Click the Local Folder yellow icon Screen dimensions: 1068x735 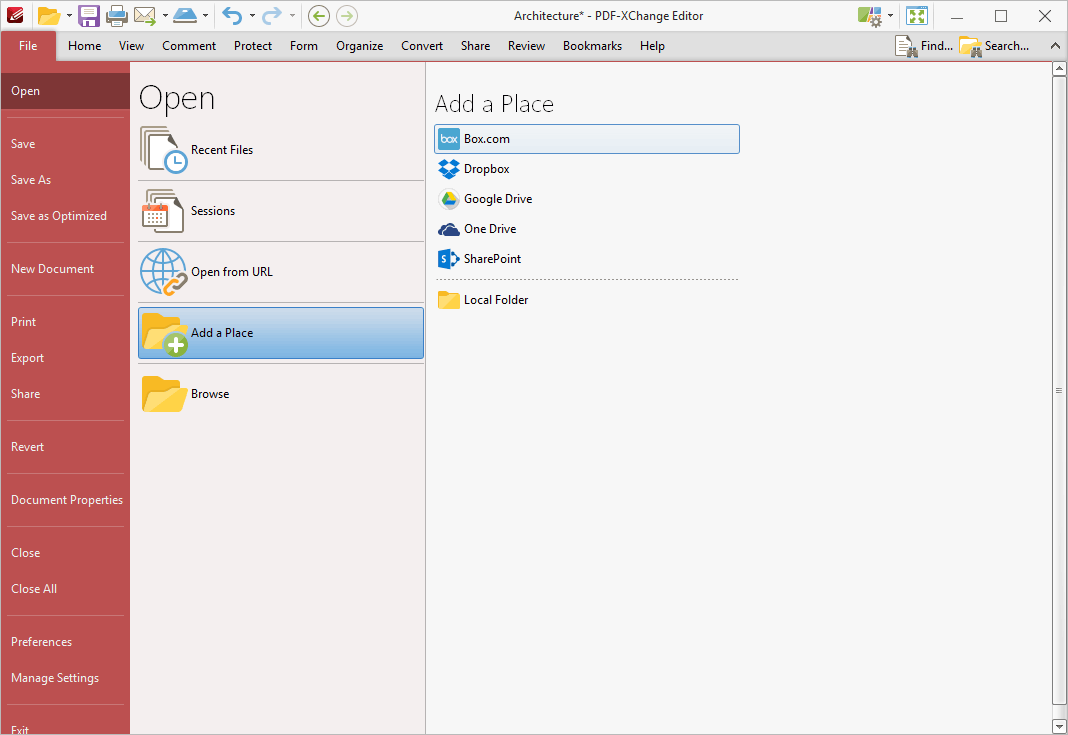pyautogui.click(x=449, y=300)
